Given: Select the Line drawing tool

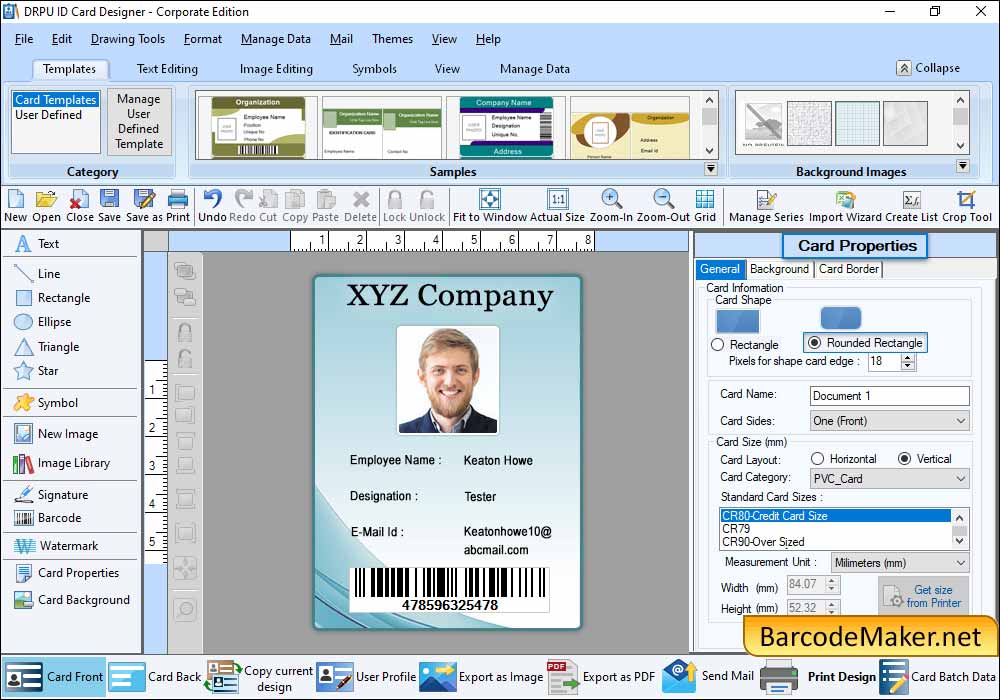Looking at the screenshot, I should pos(37,273).
